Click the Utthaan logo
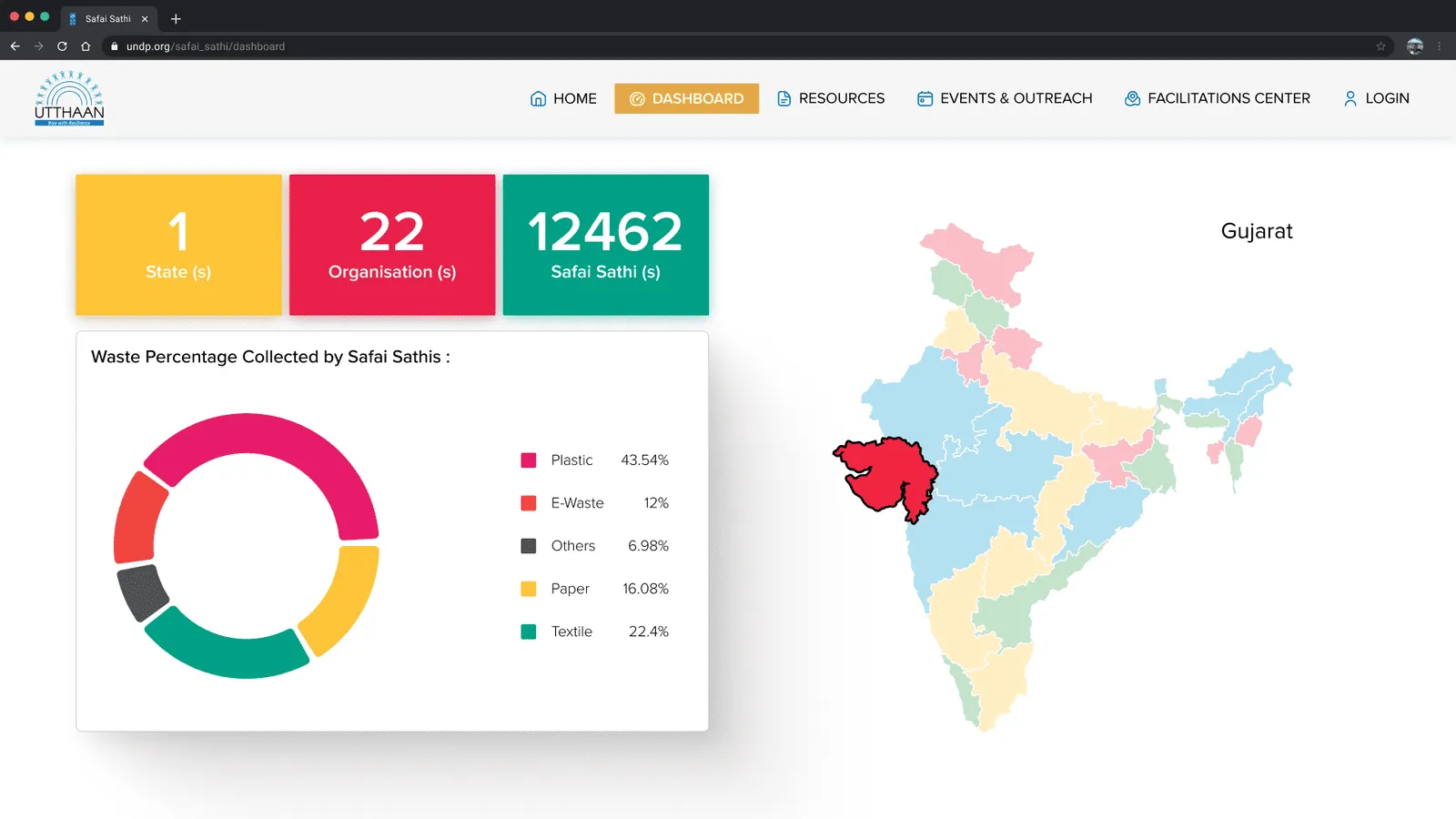 tap(69, 98)
